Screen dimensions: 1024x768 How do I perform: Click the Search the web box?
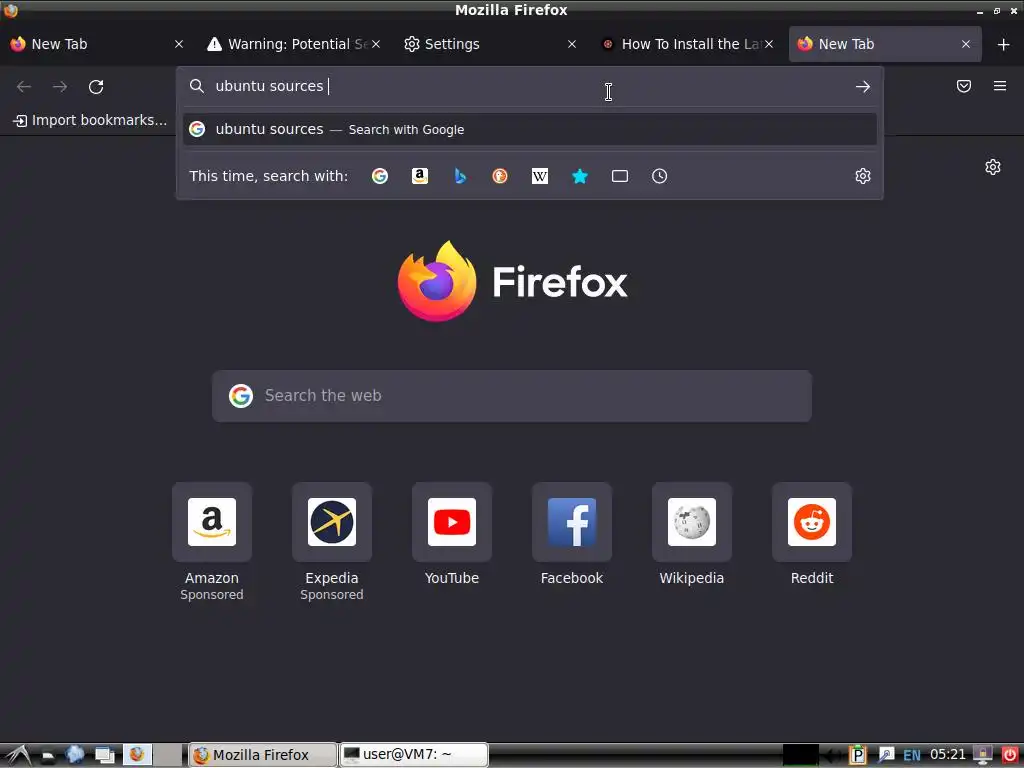[512, 396]
